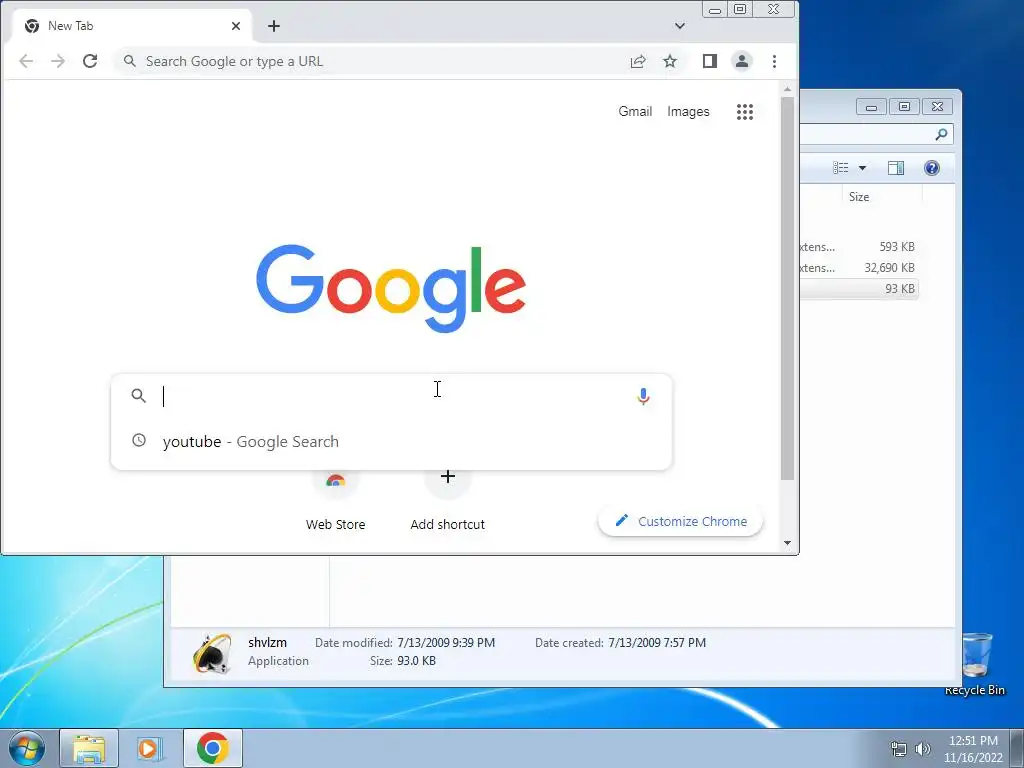This screenshot has height=768, width=1024.
Task: Close the New Tab tab
Action: (x=236, y=26)
